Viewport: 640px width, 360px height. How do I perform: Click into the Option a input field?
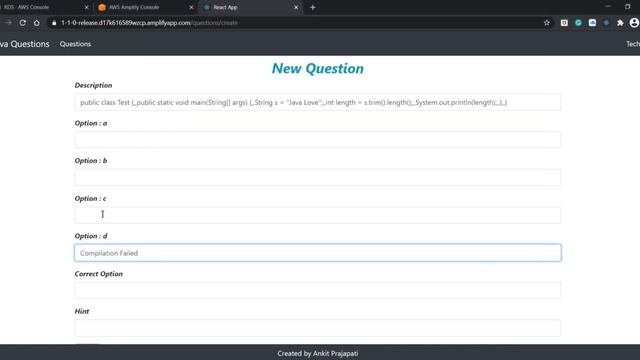tap(318, 140)
